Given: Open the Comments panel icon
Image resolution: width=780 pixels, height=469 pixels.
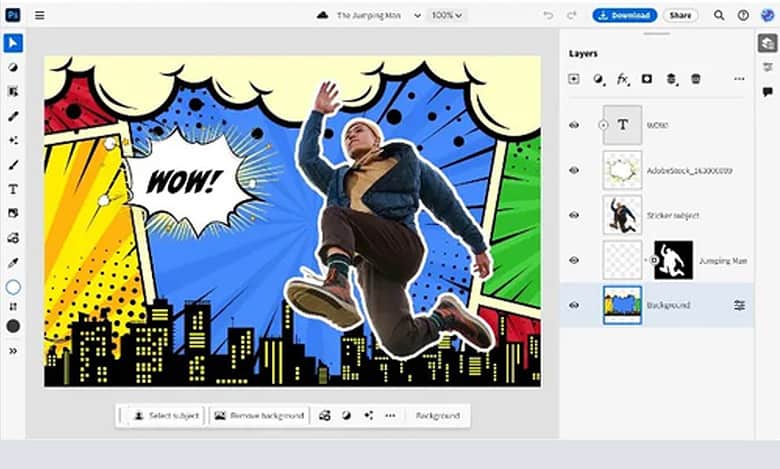Looking at the screenshot, I should coord(768,92).
